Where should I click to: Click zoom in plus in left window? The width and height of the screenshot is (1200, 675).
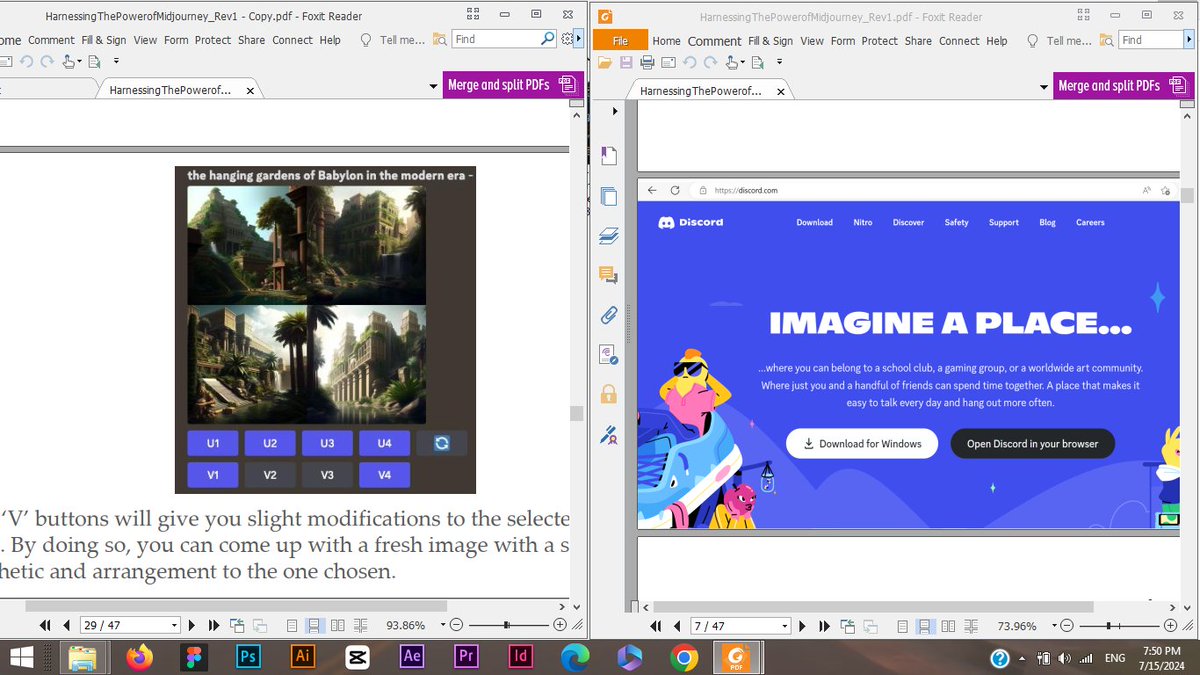pos(560,625)
